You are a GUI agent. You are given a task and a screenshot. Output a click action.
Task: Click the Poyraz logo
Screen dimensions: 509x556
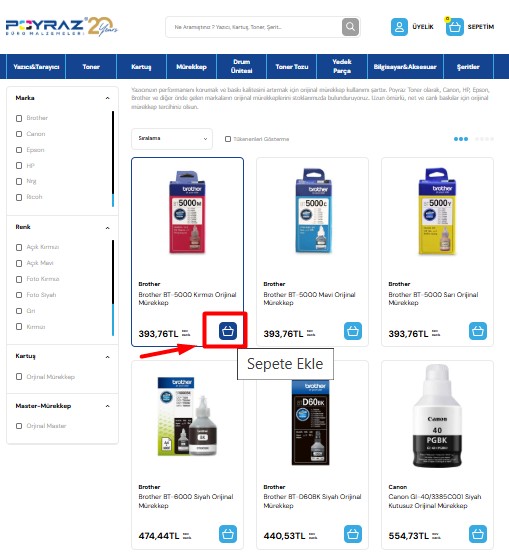pos(61,27)
